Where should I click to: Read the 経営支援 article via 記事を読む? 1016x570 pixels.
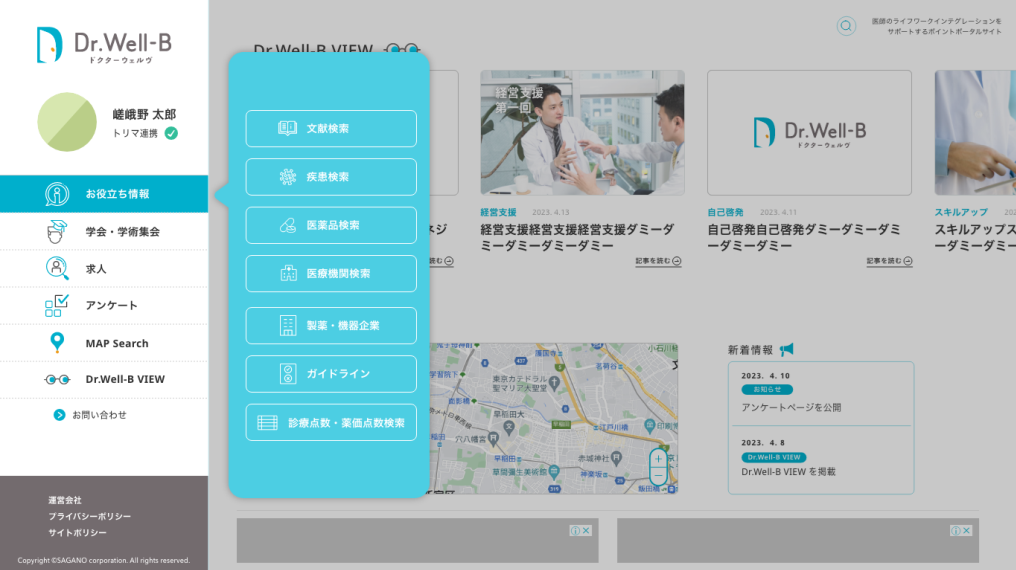(658, 261)
